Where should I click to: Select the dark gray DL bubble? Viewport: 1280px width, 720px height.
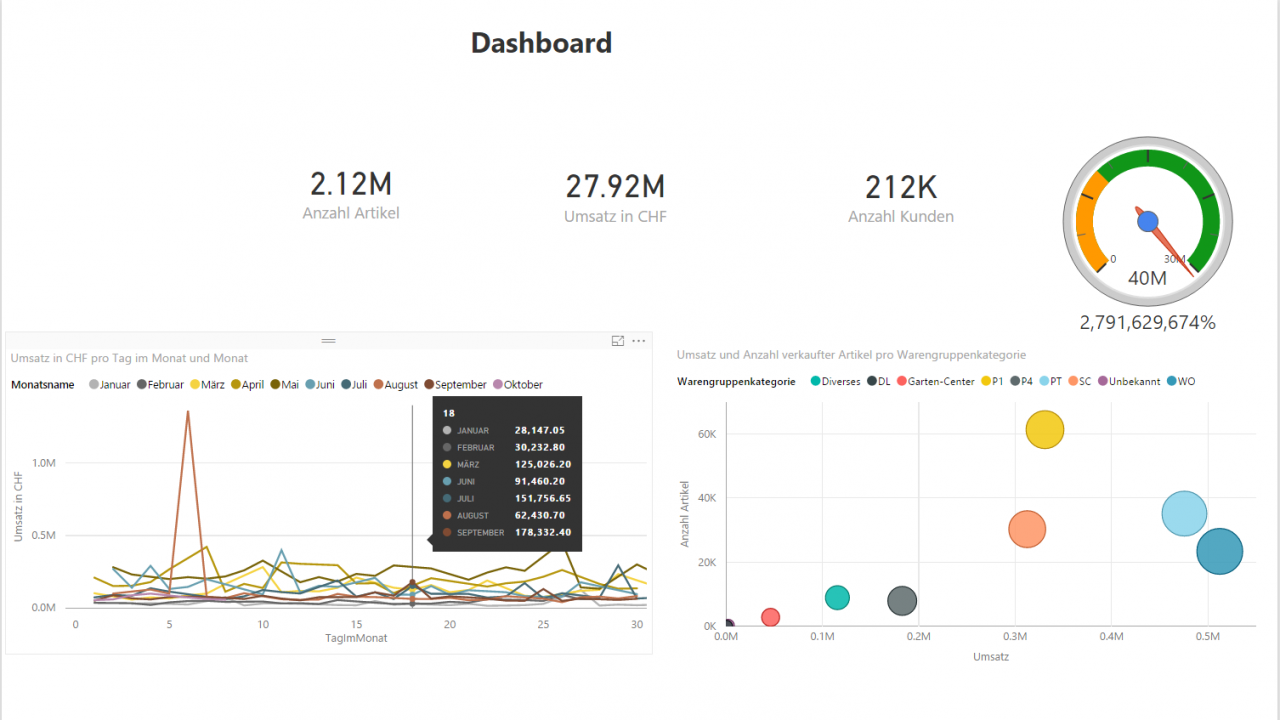point(902,601)
